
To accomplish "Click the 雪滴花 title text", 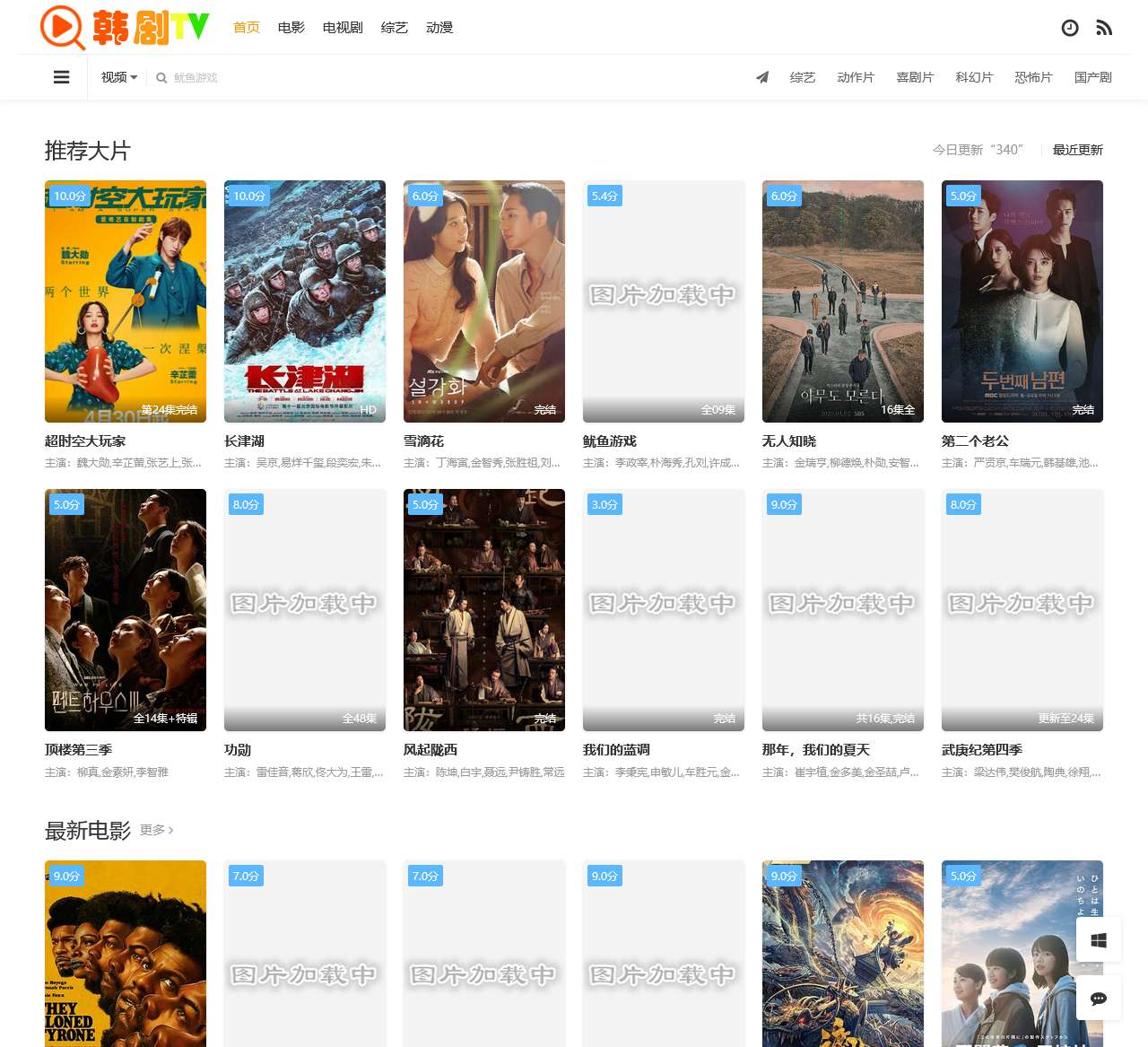I will point(423,441).
